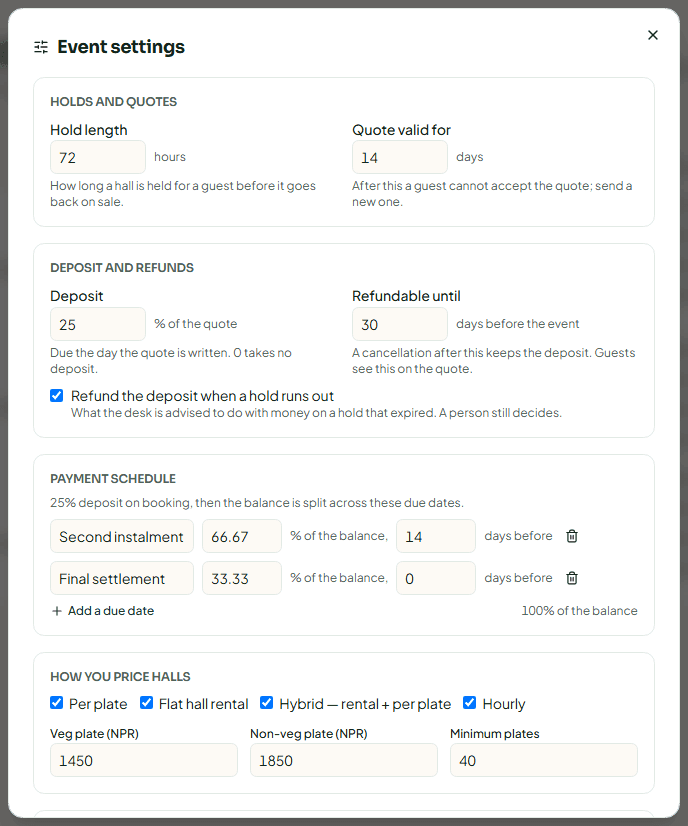Edit the Refundable until days field
The image size is (688, 826).
click(x=400, y=324)
